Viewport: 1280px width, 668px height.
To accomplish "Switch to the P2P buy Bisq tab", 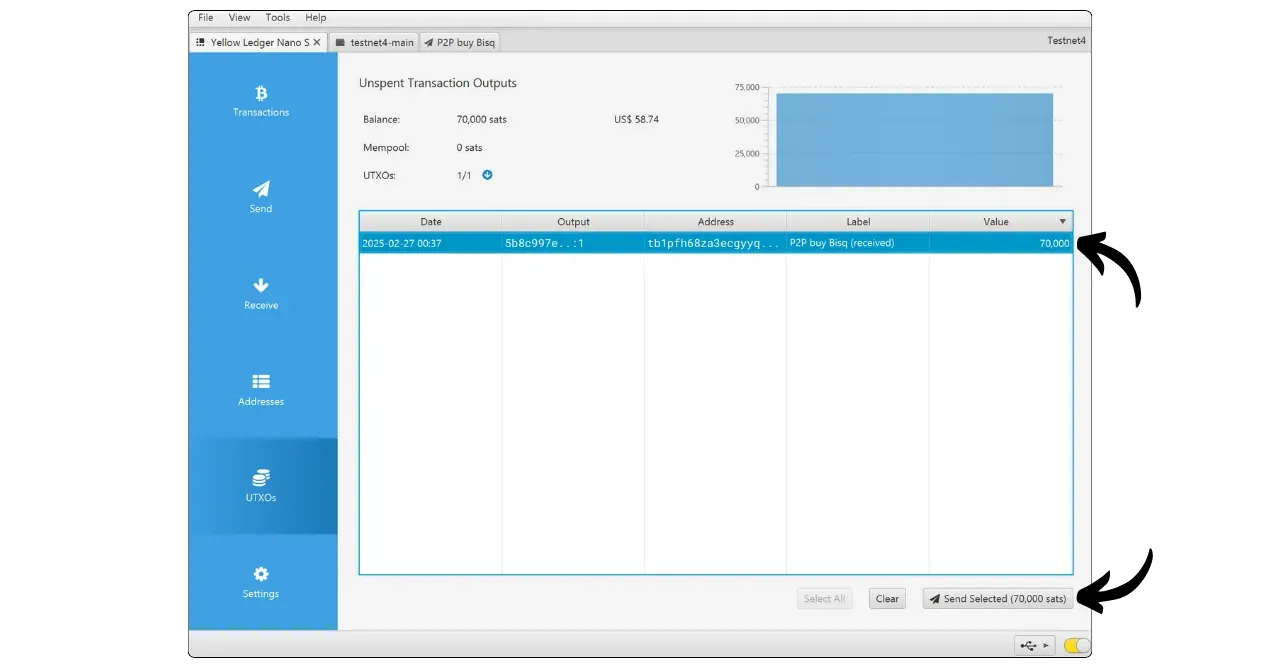I will click(459, 43).
